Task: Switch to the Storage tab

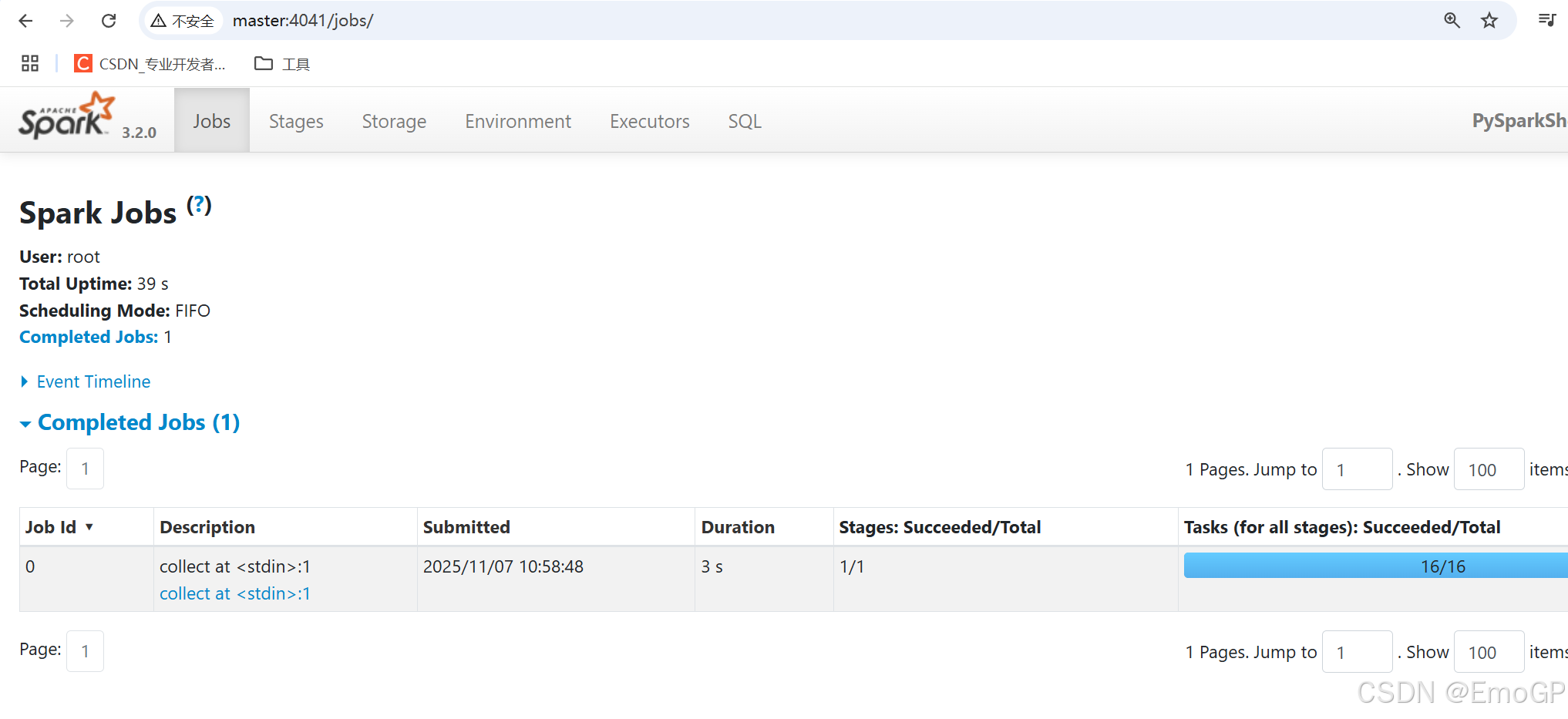Action: tap(394, 121)
